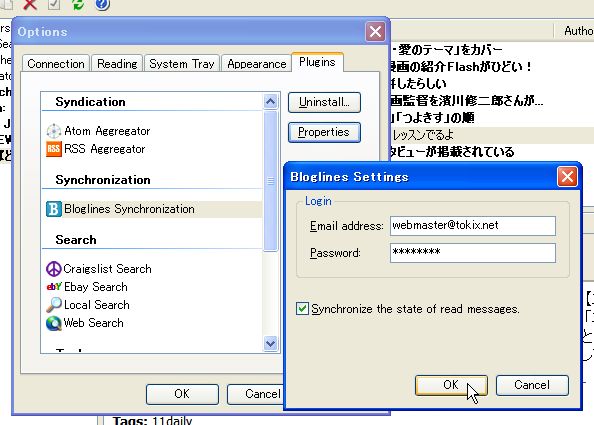Screen dimensions: 594x425
Task: Open the Appearance tab
Action: click(256, 64)
